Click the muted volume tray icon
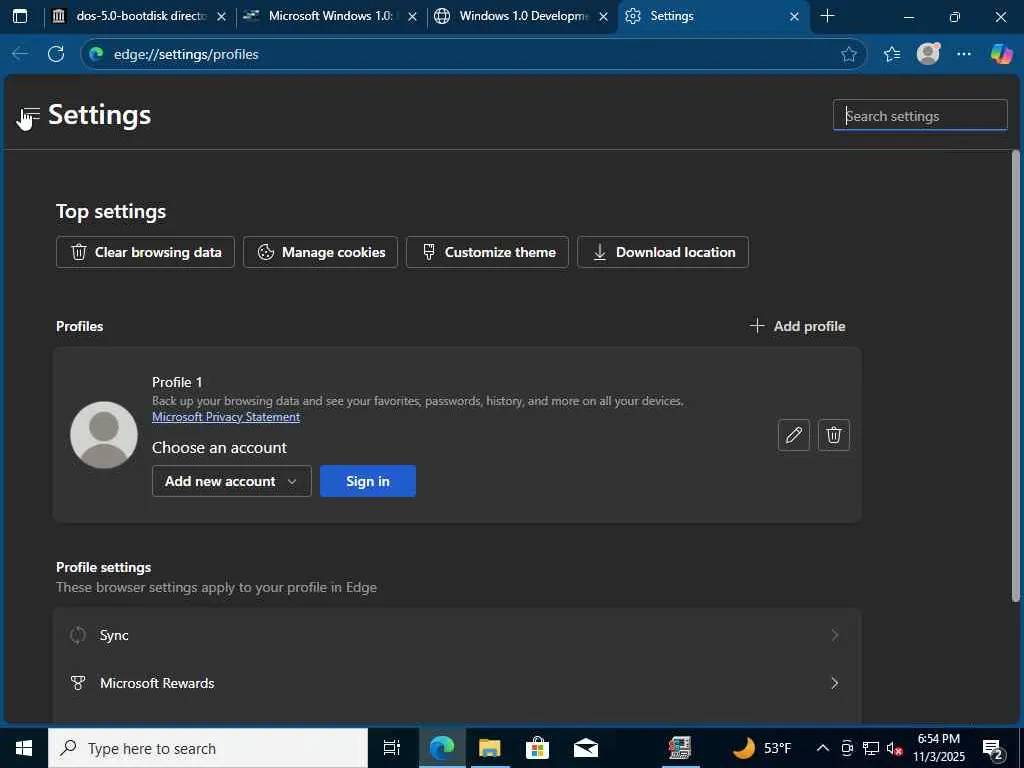 tap(893, 748)
